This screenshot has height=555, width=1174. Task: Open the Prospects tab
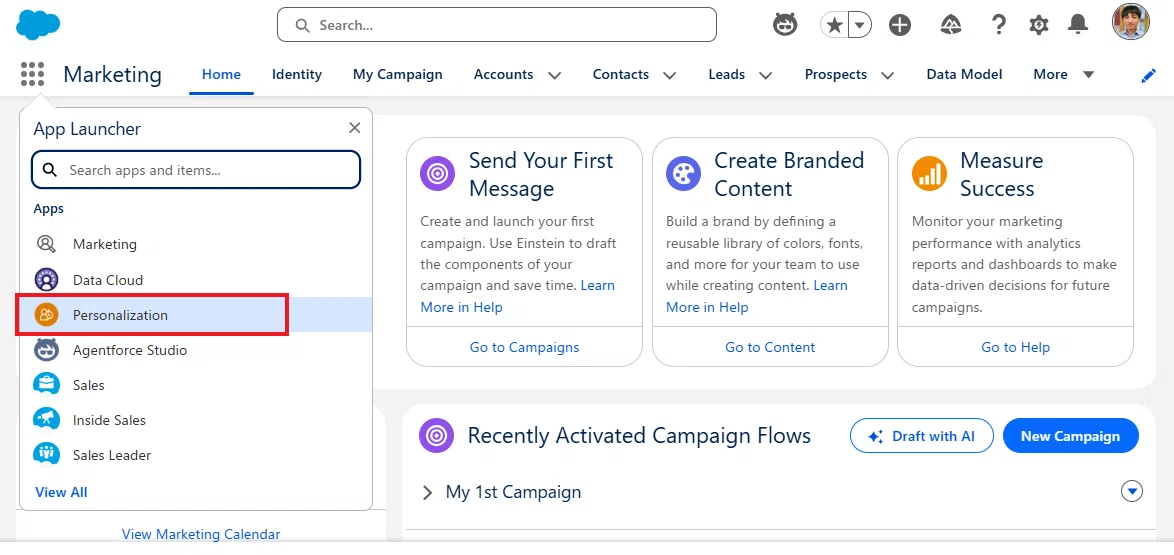(836, 74)
